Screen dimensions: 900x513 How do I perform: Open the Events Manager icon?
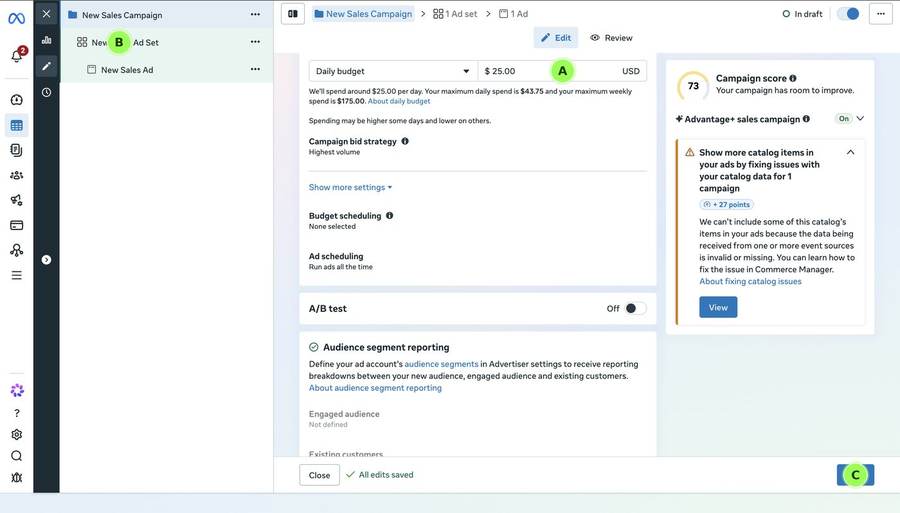17,250
